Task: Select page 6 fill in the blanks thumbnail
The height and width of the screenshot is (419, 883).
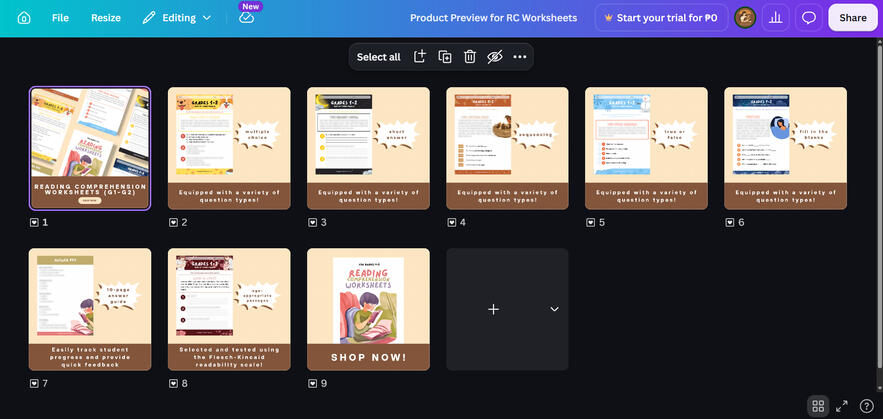Action: pos(786,148)
